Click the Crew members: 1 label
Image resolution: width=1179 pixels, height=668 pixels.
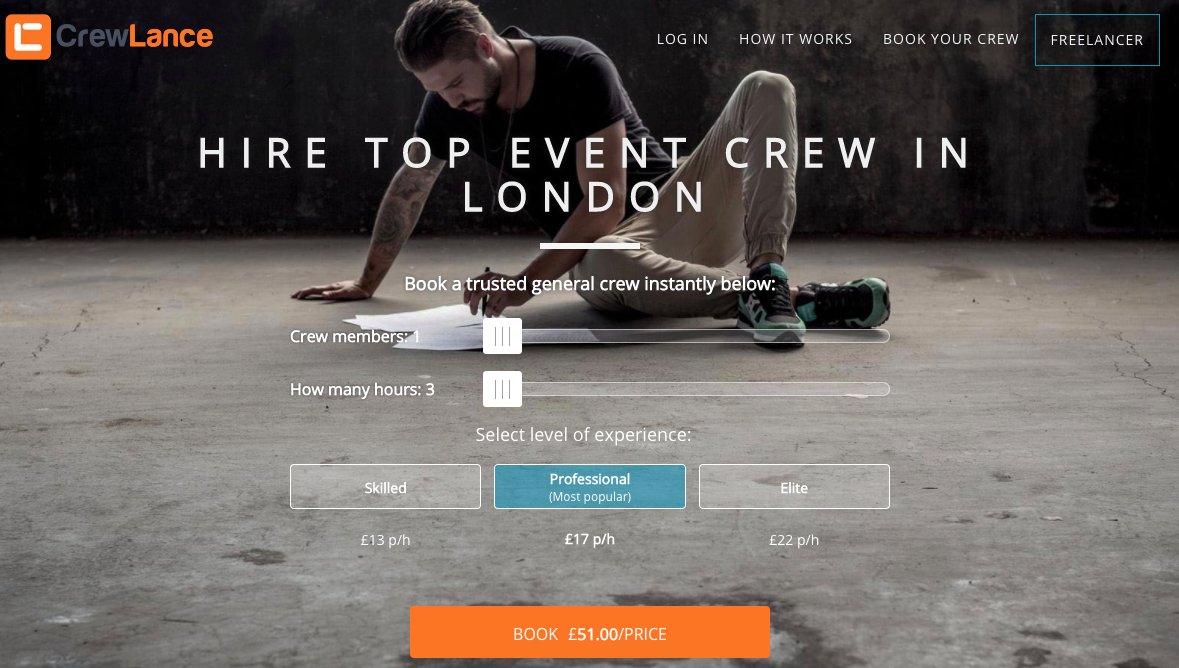pyautogui.click(x=355, y=337)
